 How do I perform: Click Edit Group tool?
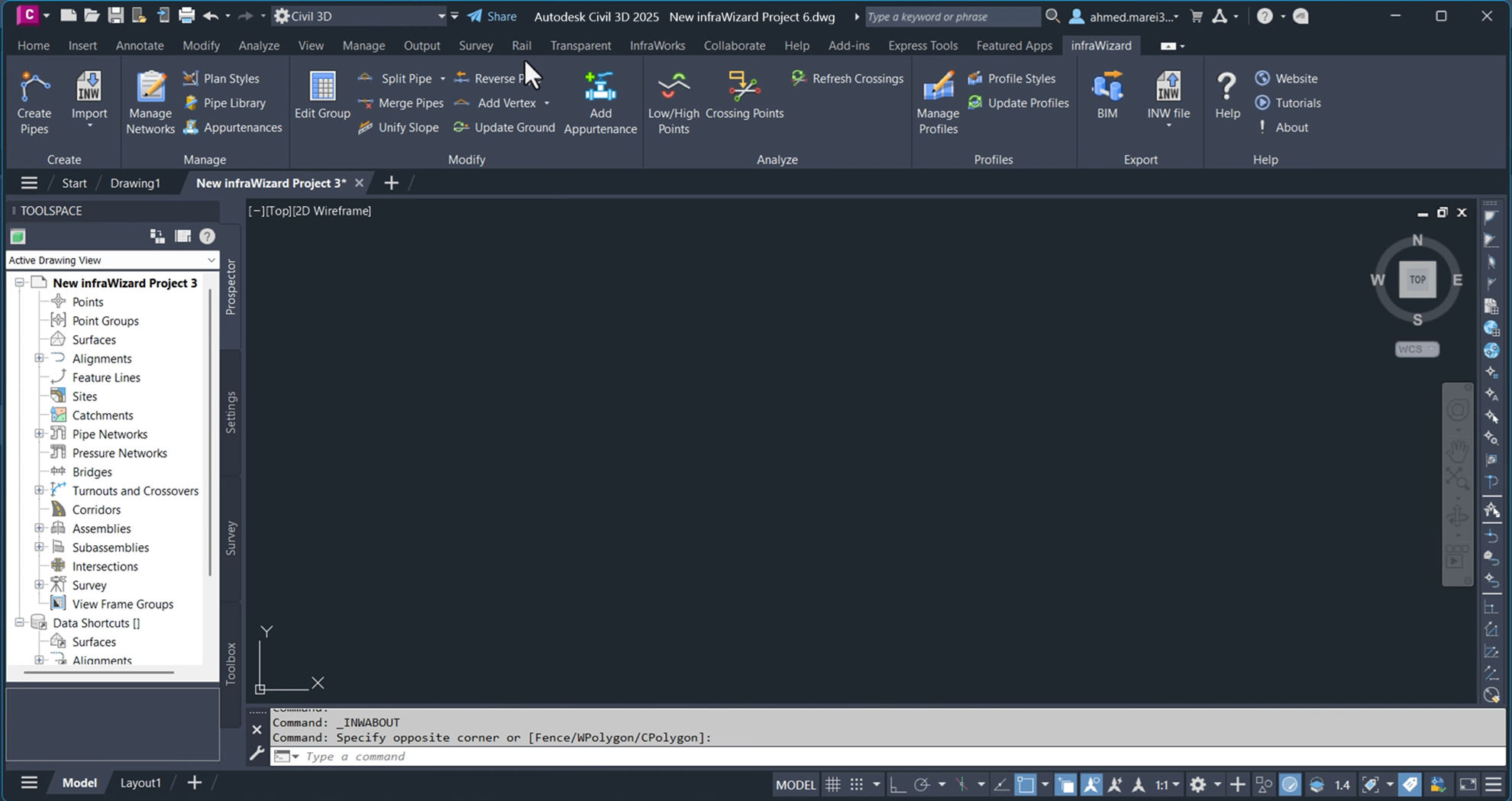[322, 95]
